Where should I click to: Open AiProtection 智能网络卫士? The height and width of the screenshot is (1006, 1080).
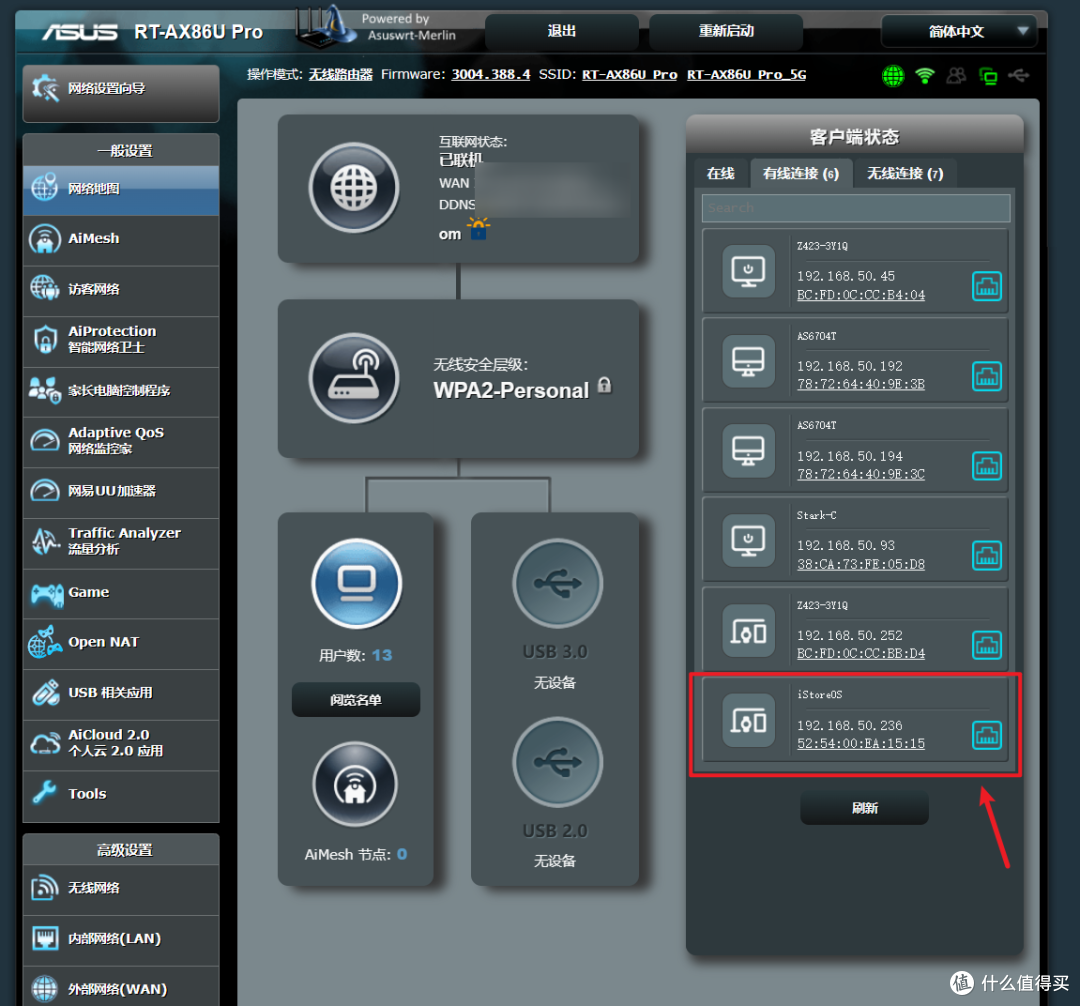click(x=121, y=340)
